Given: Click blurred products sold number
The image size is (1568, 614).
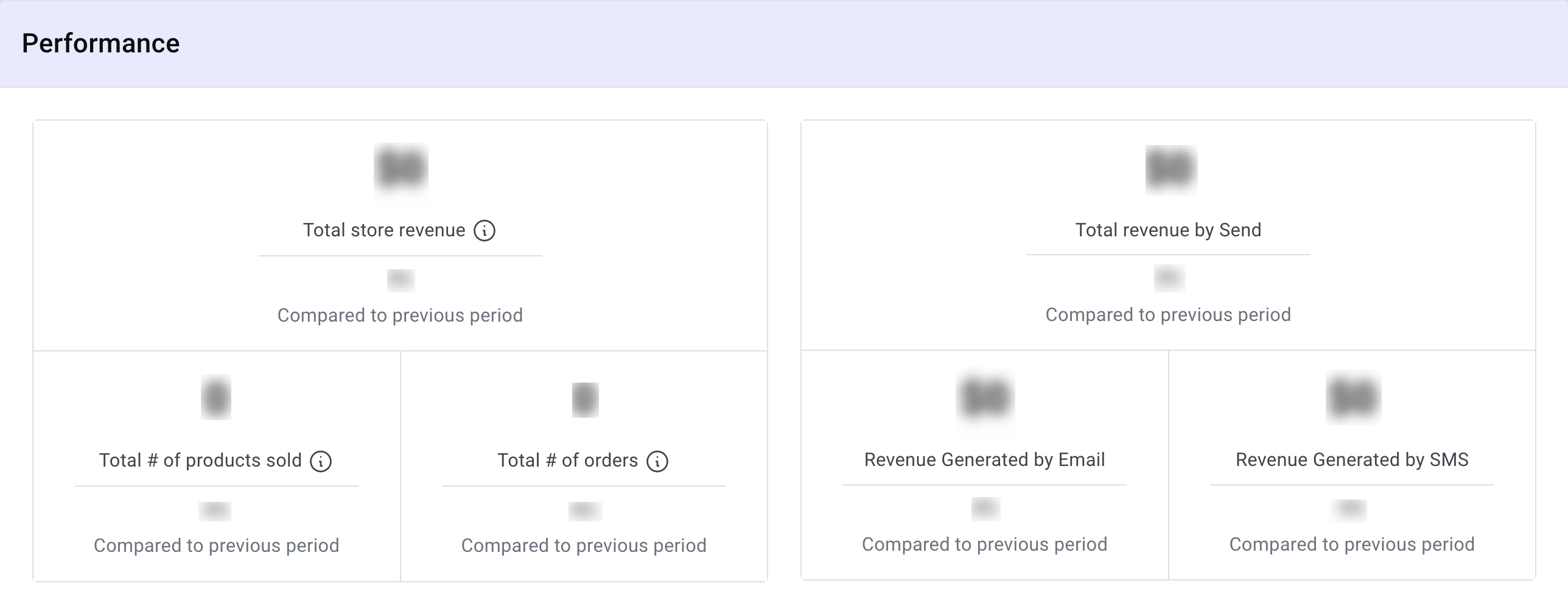Looking at the screenshot, I should (x=216, y=397).
